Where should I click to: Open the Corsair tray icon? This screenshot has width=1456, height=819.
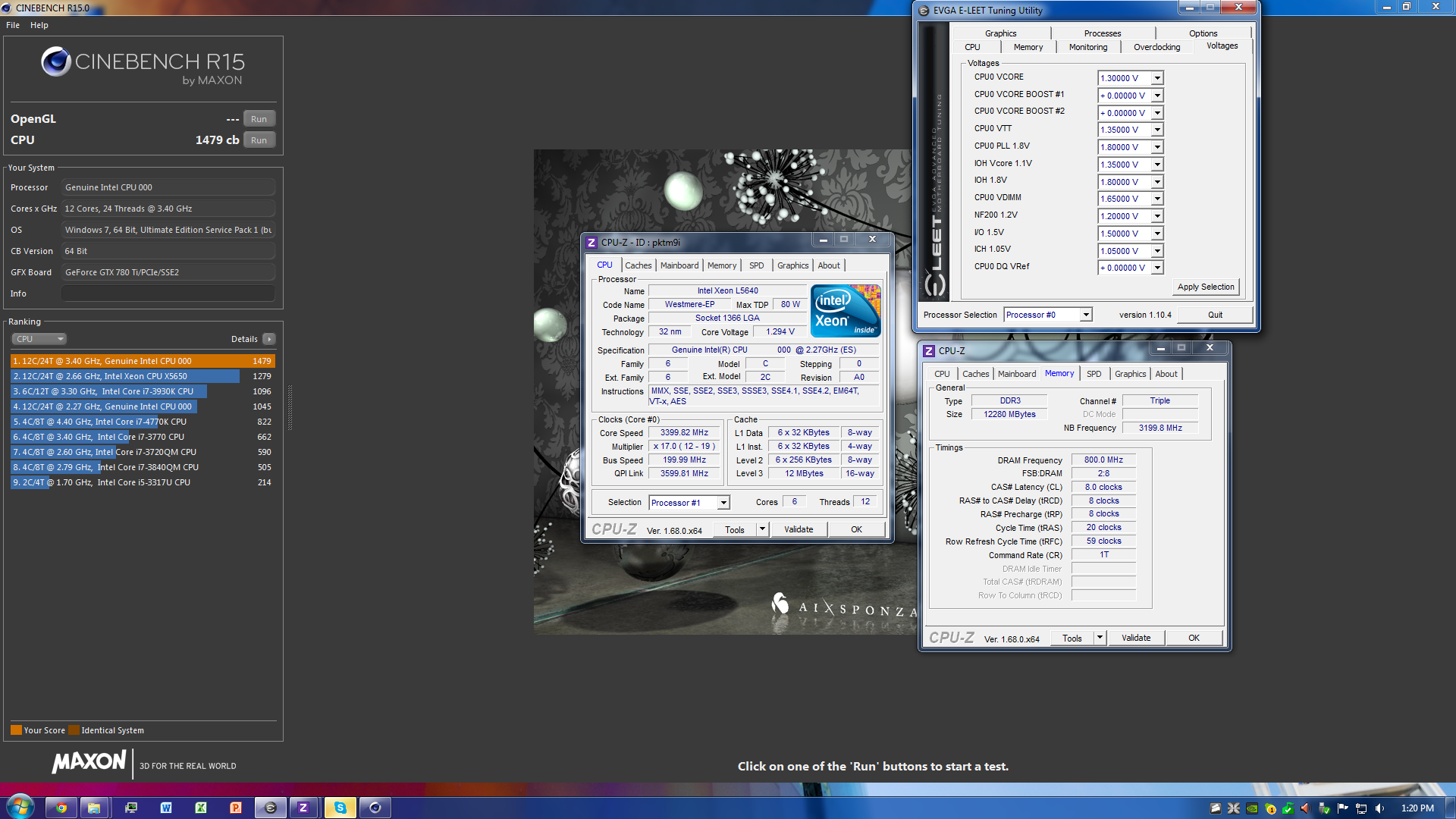[x=1216, y=808]
